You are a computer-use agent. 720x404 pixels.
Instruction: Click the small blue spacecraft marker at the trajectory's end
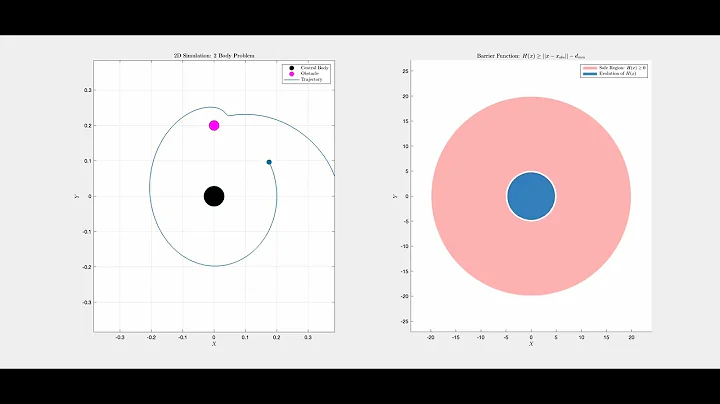click(x=269, y=162)
